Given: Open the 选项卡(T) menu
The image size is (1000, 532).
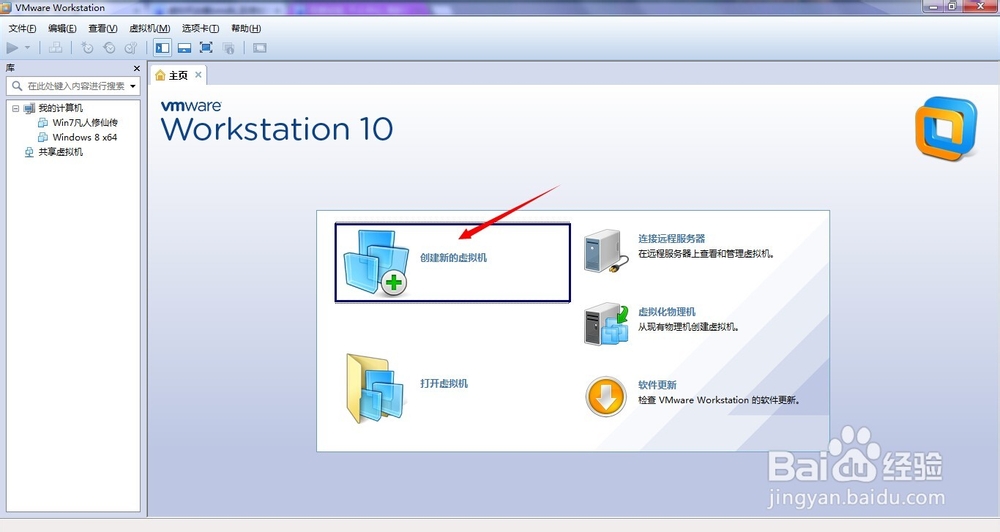Looking at the screenshot, I should click(x=200, y=28).
